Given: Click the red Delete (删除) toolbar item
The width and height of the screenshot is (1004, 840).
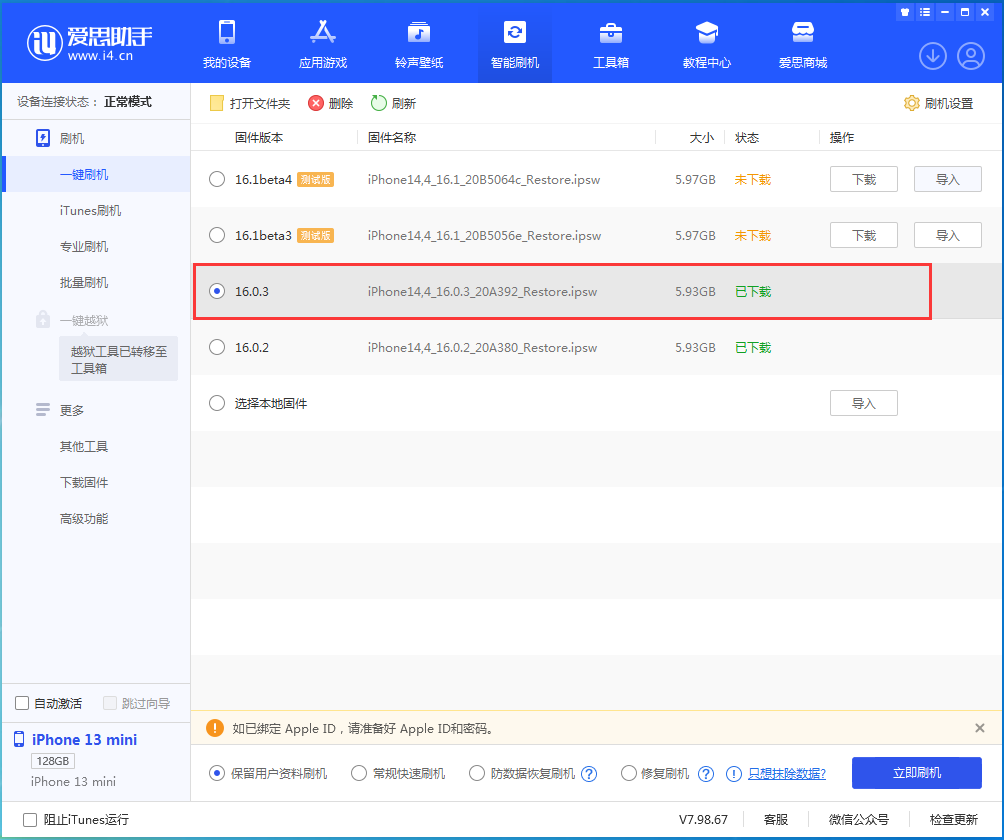Looking at the screenshot, I should tap(330, 103).
